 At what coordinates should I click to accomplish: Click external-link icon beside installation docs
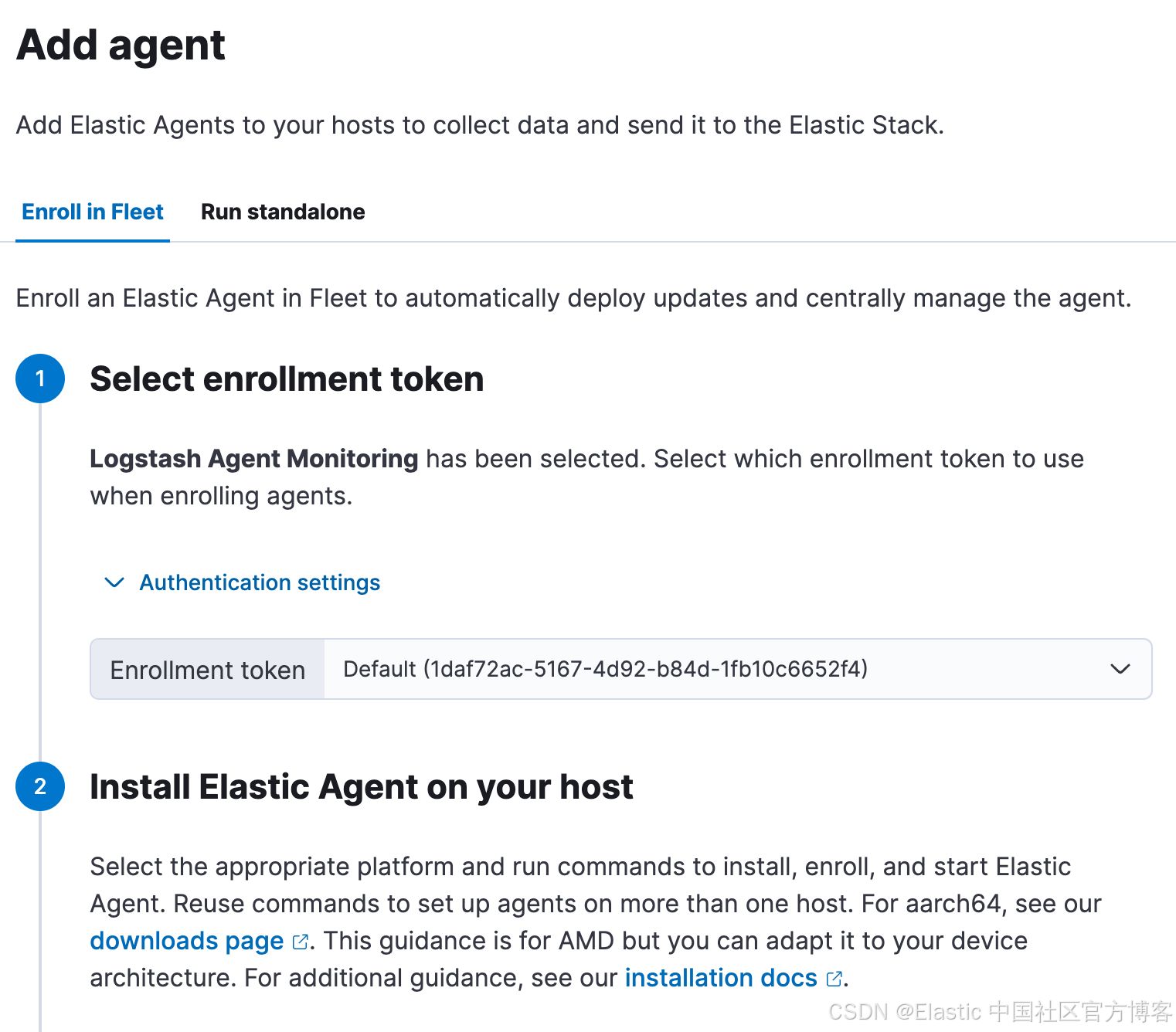(834, 979)
